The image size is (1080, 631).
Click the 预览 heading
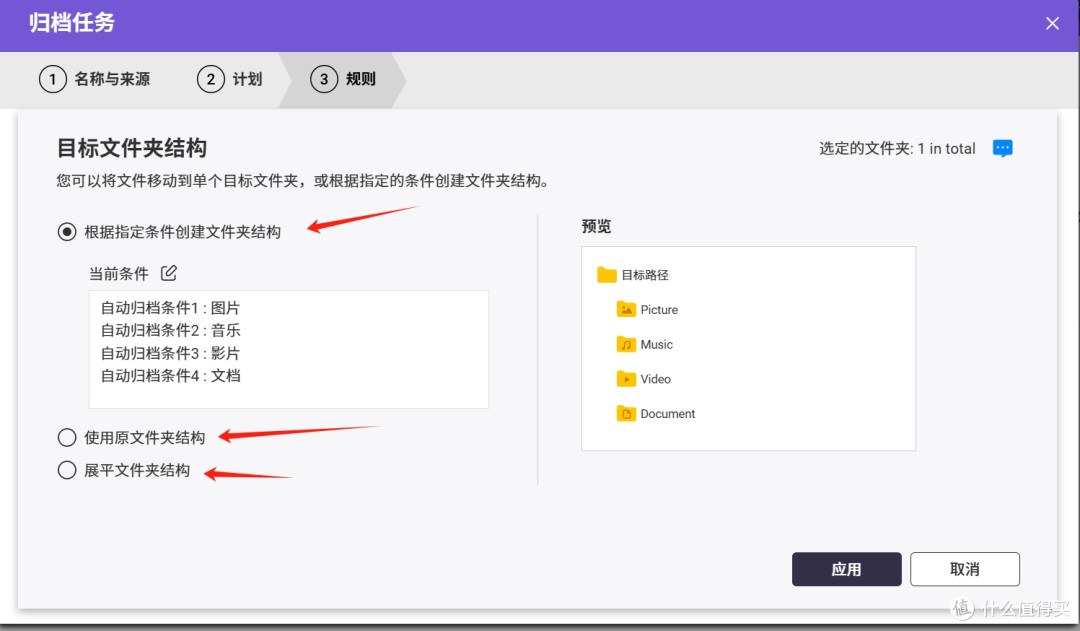[x=596, y=226]
